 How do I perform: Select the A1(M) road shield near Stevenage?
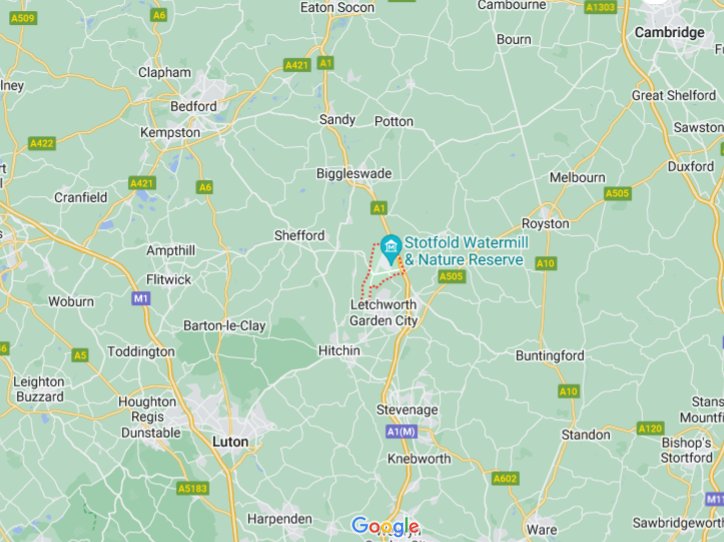[x=402, y=432]
